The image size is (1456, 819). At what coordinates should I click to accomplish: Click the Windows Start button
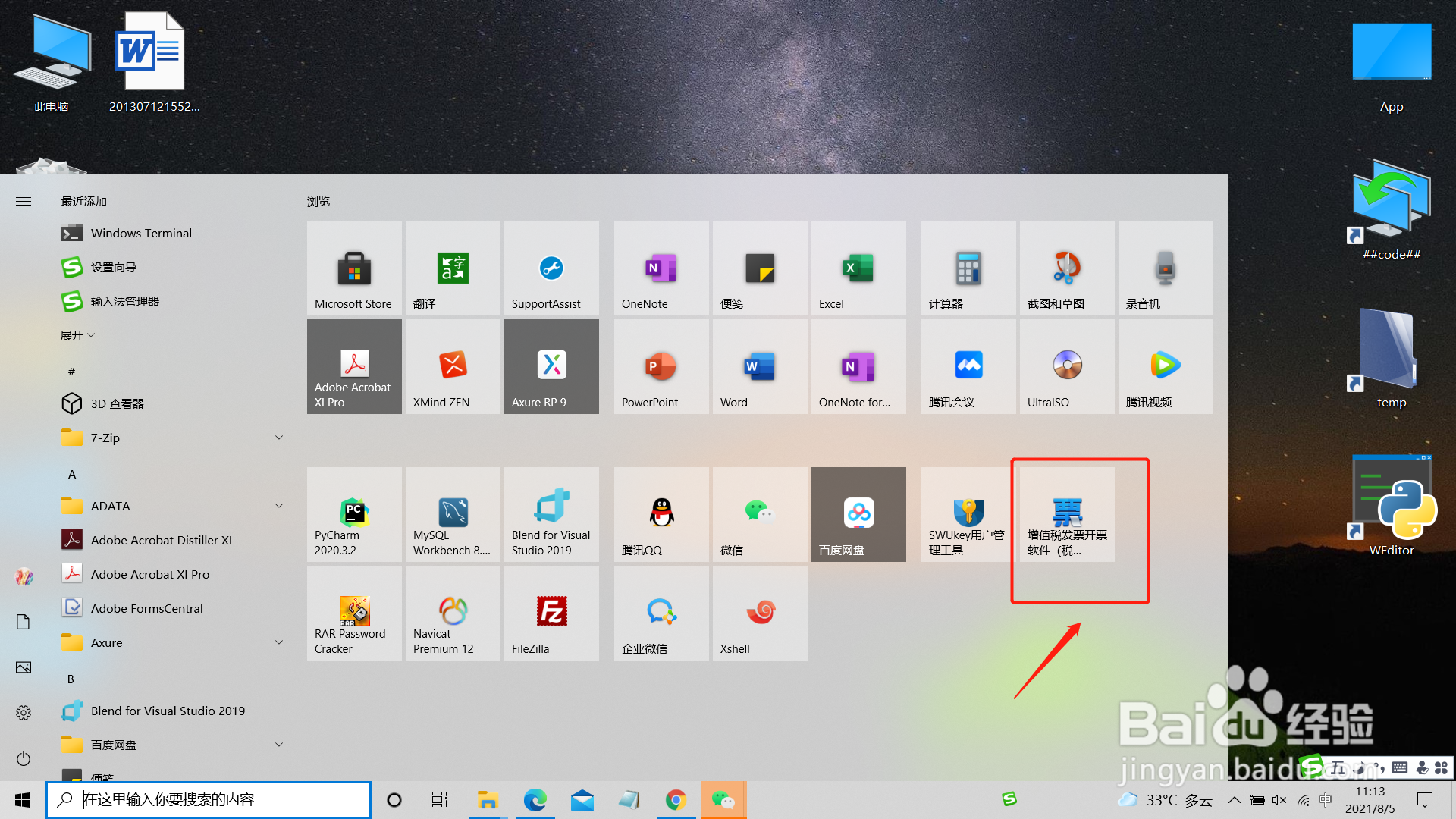pos(23,800)
